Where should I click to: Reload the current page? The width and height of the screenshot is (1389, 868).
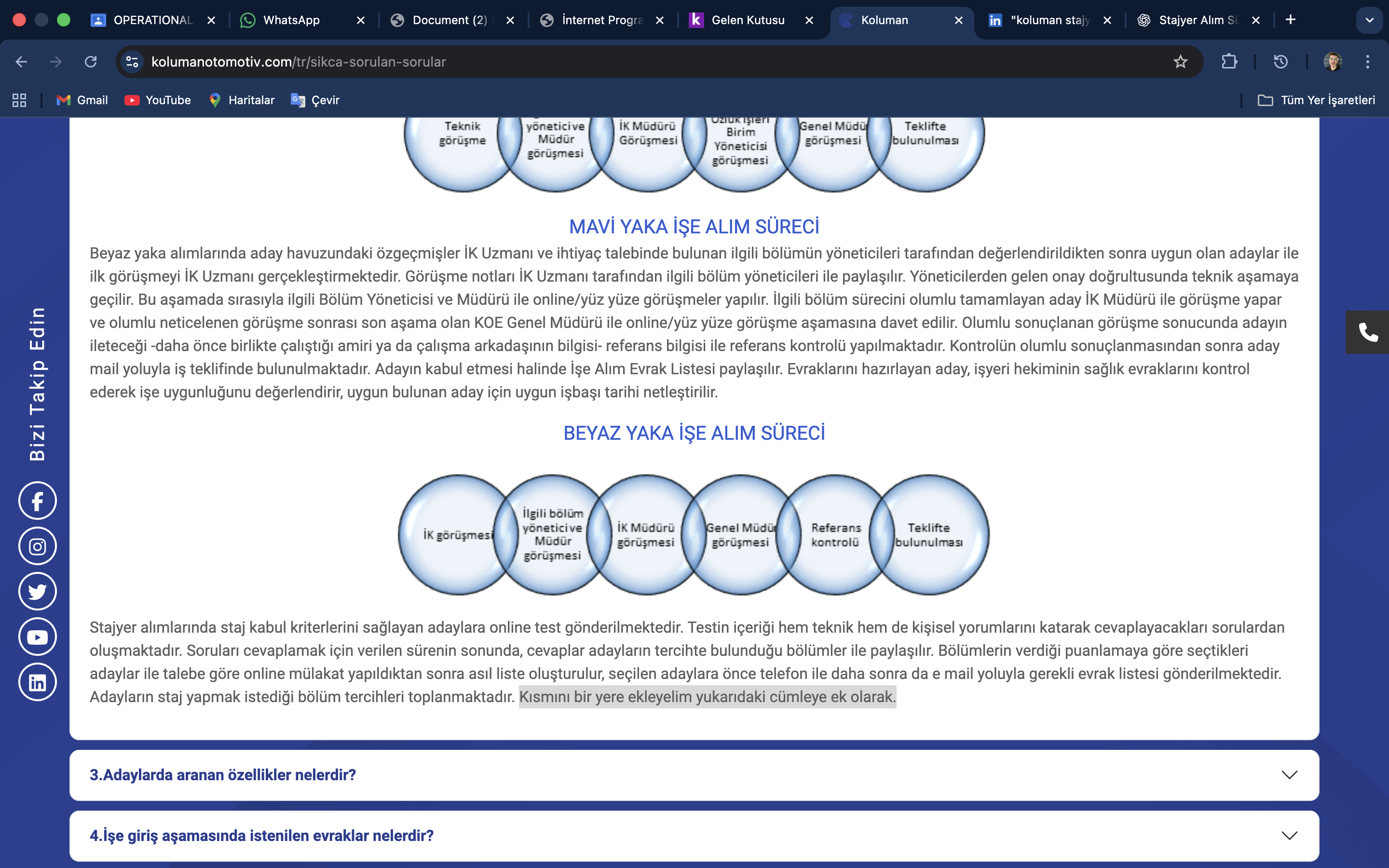pos(91,61)
